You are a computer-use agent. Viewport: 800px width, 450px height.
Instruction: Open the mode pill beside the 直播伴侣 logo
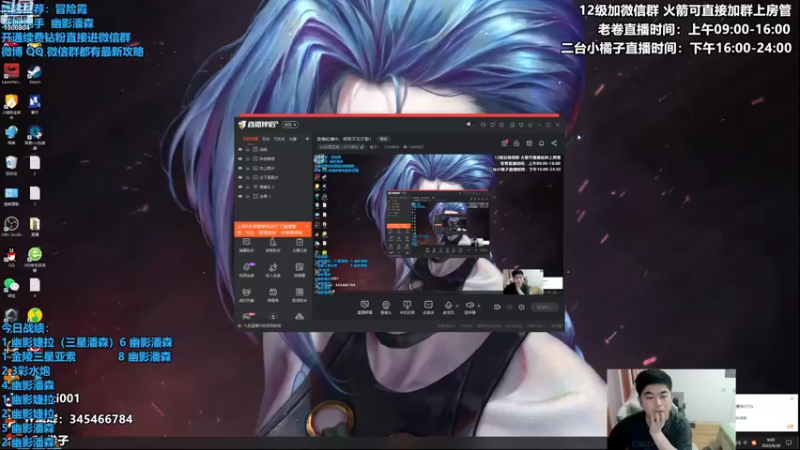pos(290,124)
